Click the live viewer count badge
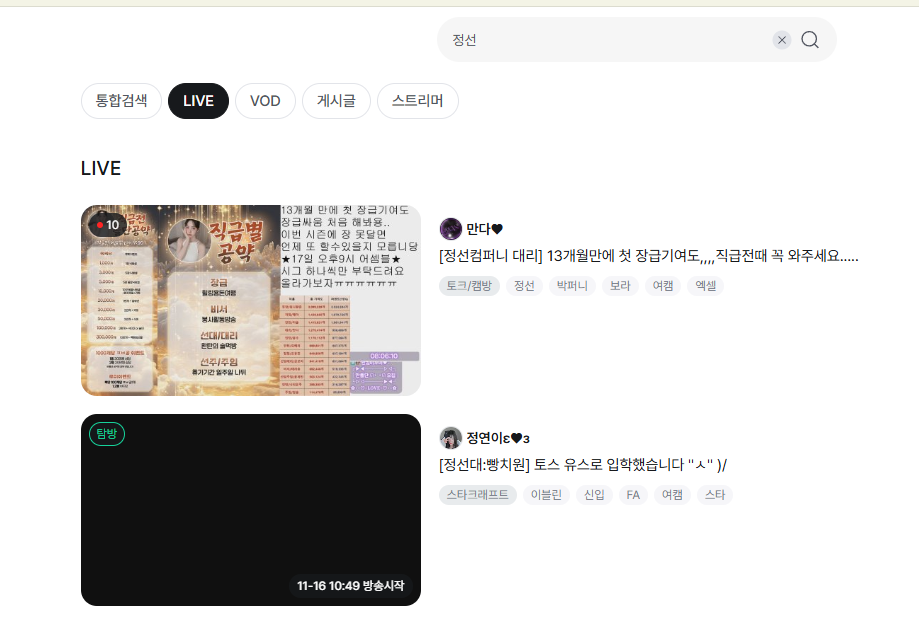Screen dimensions: 919x638 click(x=106, y=225)
